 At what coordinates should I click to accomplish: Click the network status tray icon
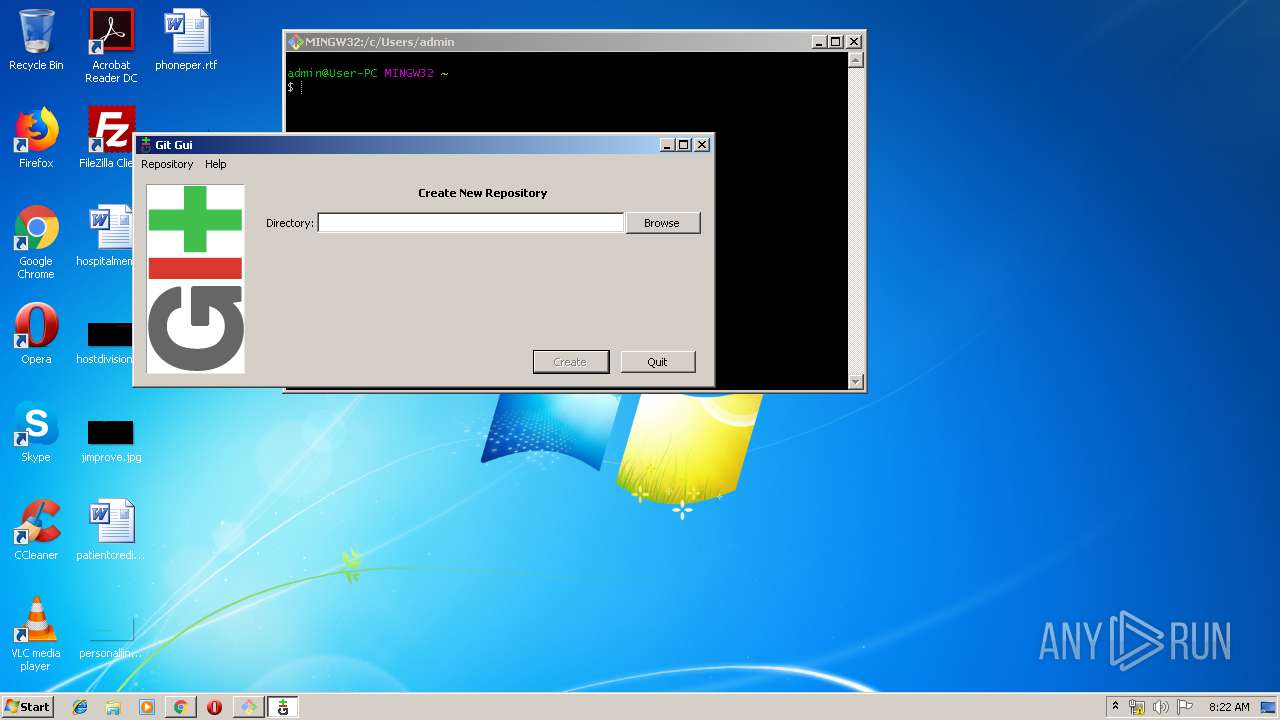tap(1137, 707)
